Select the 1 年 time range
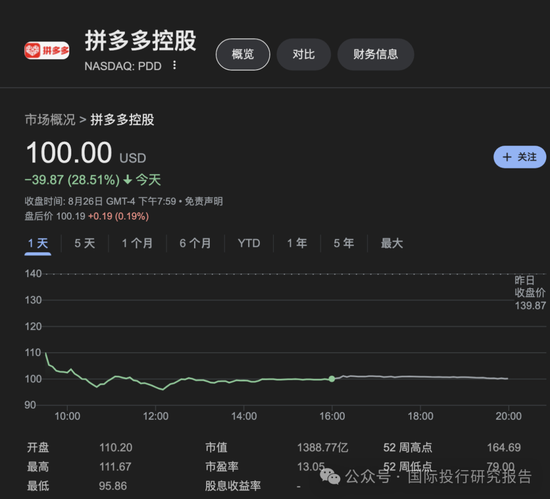The width and height of the screenshot is (550, 499). tap(297, 243)
